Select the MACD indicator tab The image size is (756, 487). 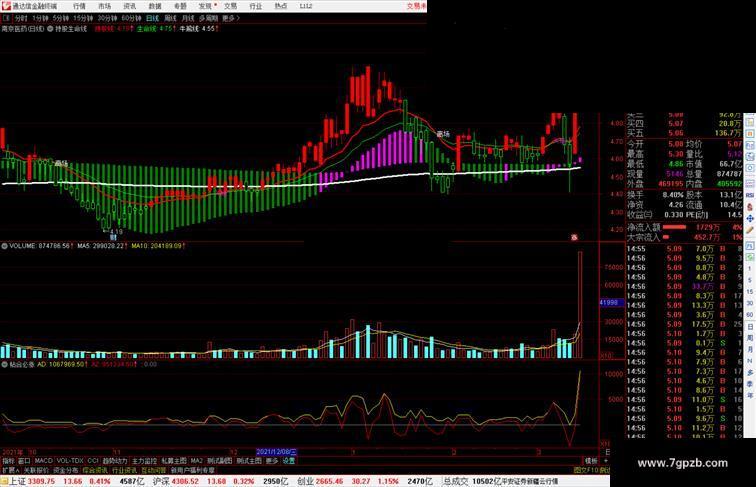(43, 461)
